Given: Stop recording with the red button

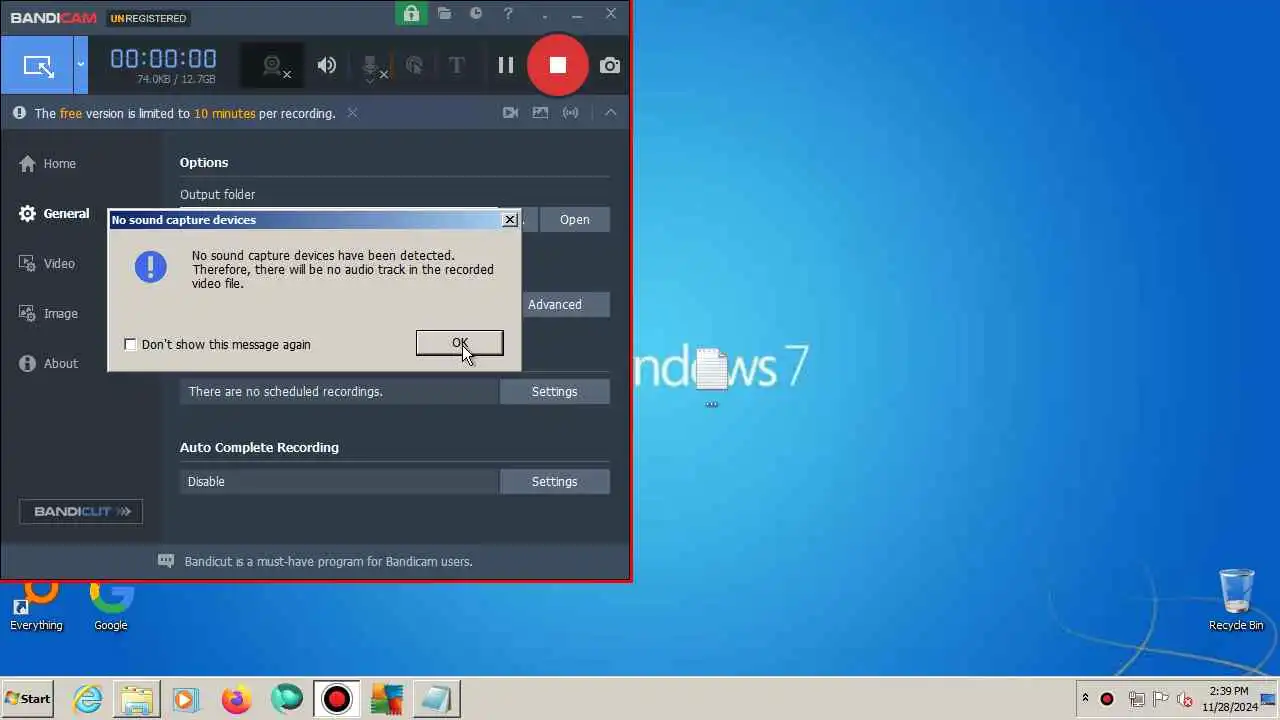Looking at the screenshot, I should 558,66.
